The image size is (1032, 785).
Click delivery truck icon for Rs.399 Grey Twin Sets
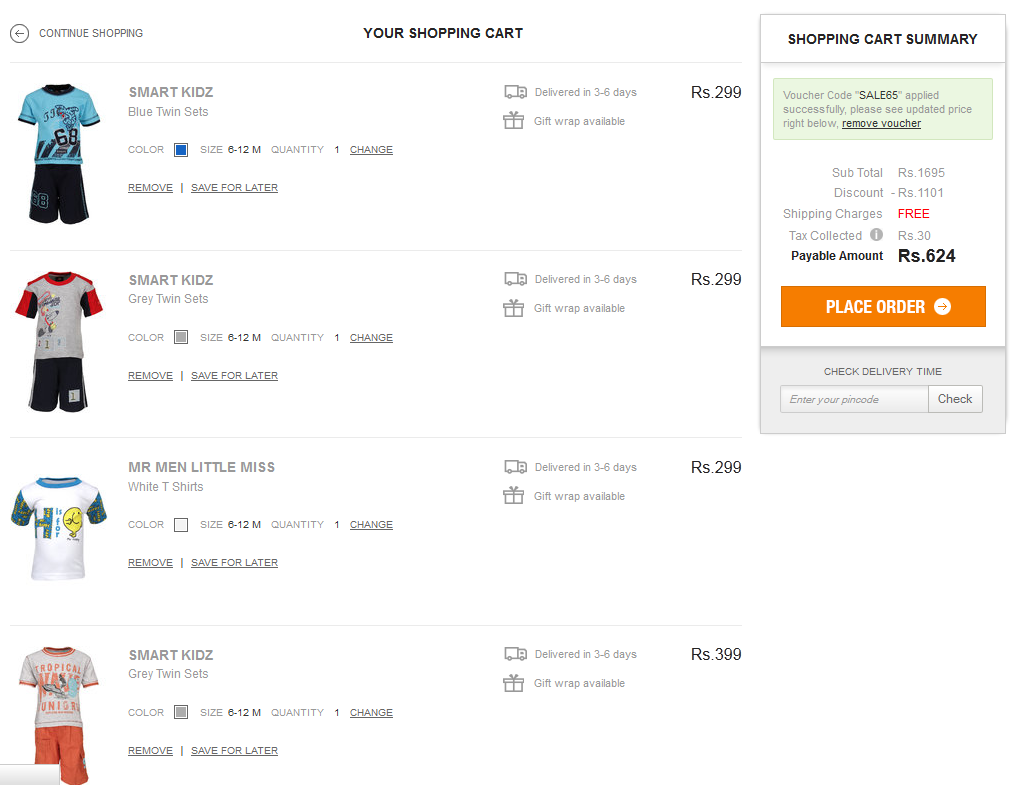[x=515, y=654]
